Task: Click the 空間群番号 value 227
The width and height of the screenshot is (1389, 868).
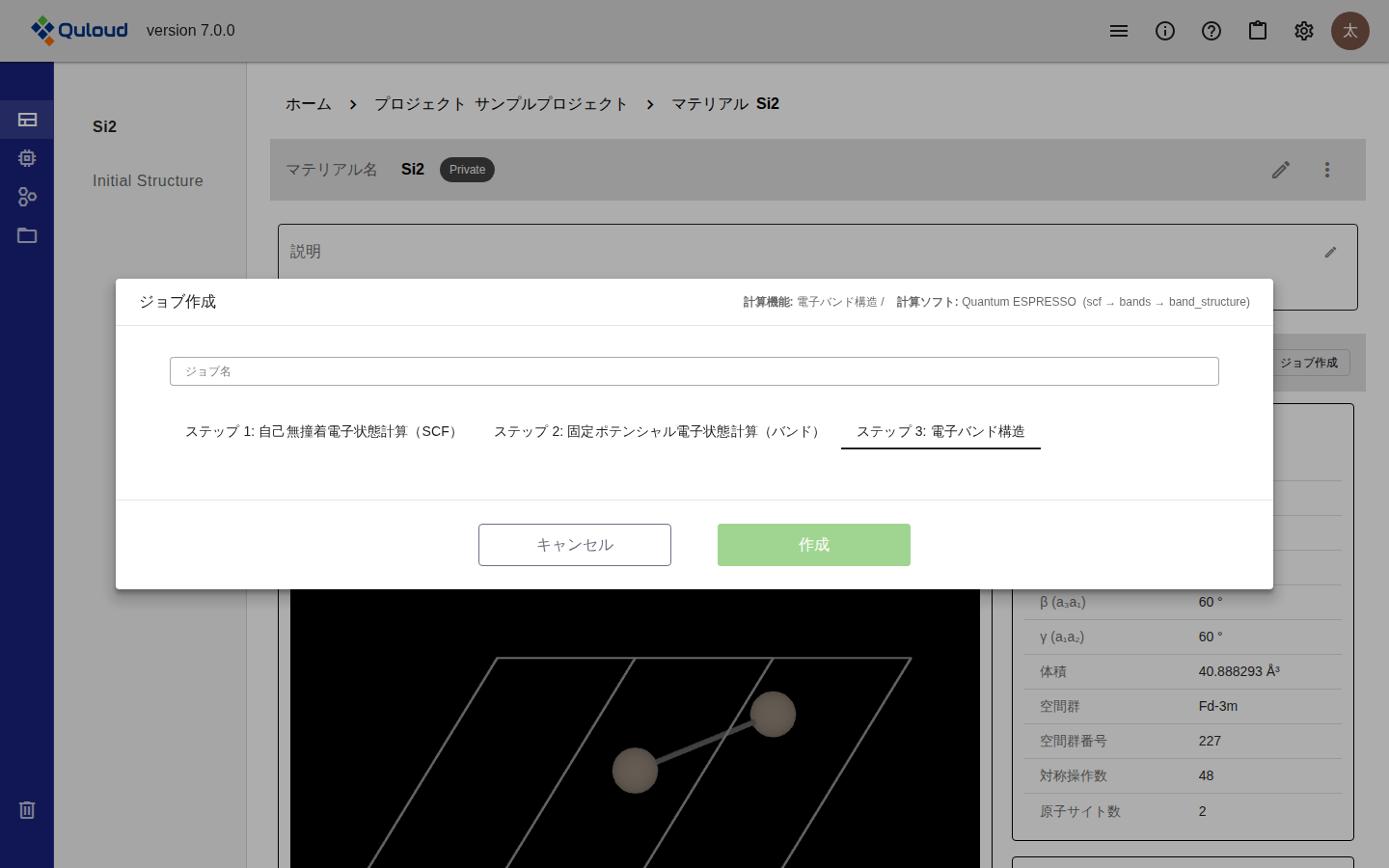Action: (x=1210, y=741)
